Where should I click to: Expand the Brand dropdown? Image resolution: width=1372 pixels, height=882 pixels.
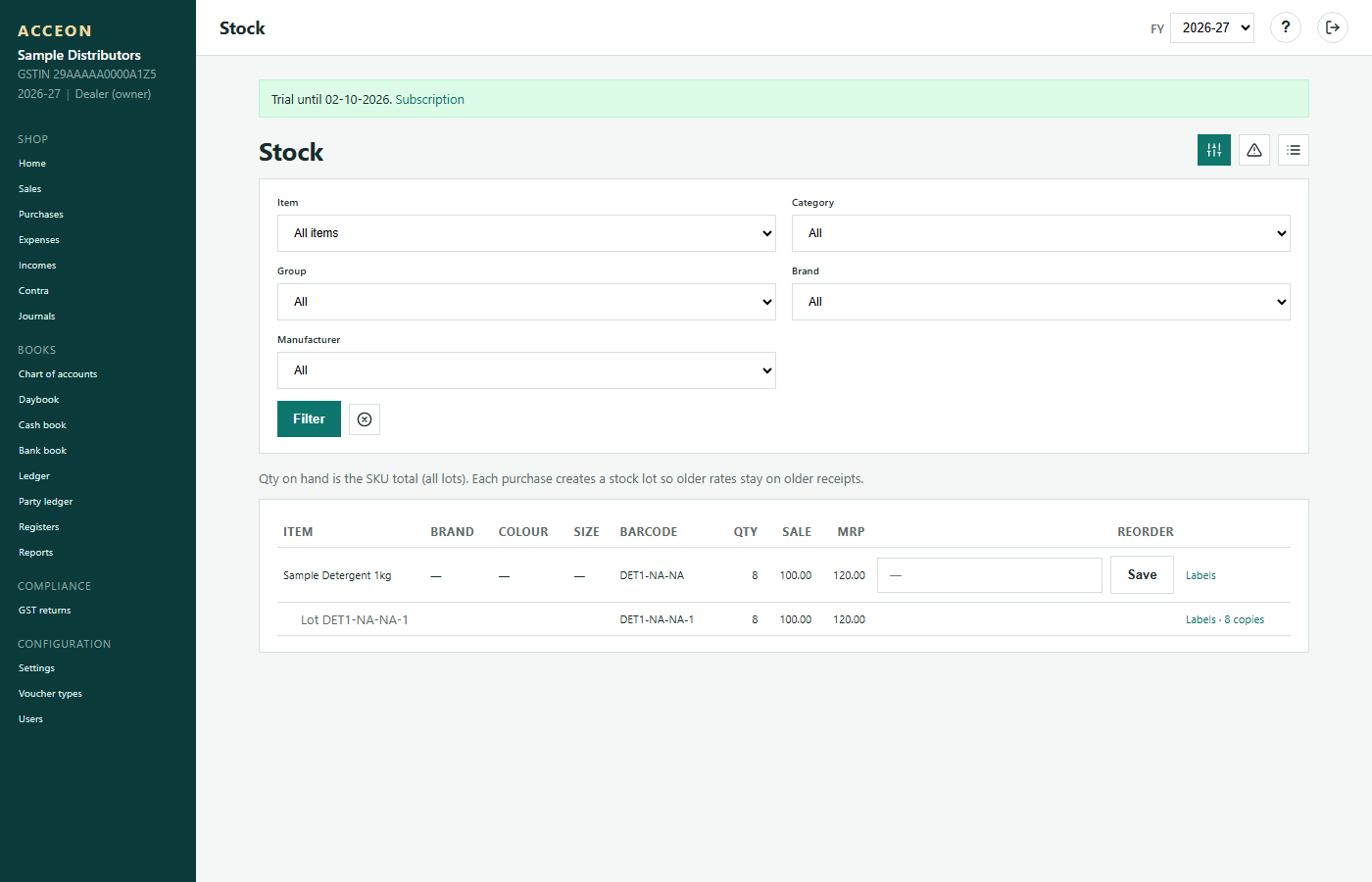tap(1041, 302)
